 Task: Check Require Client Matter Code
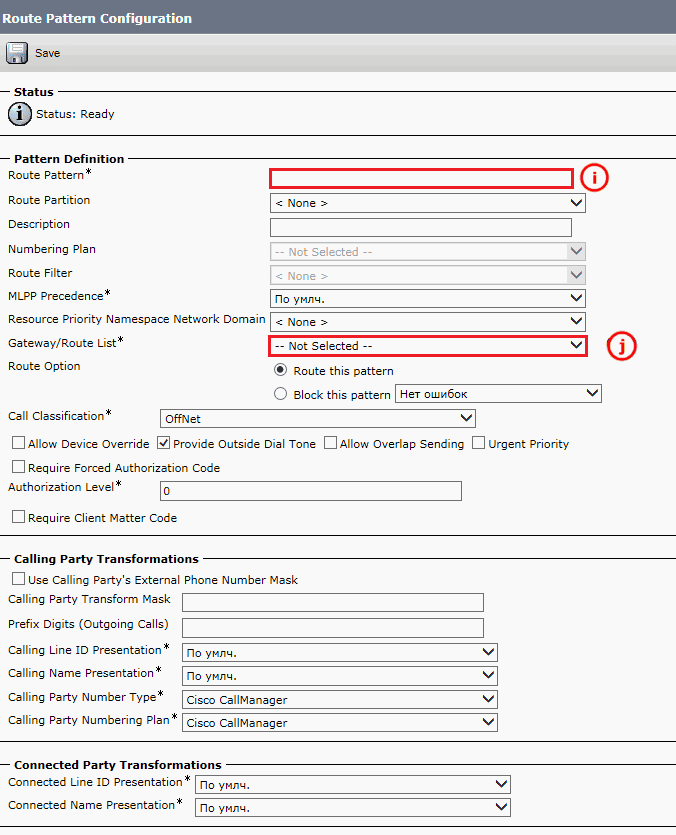(x=19, y=517)
